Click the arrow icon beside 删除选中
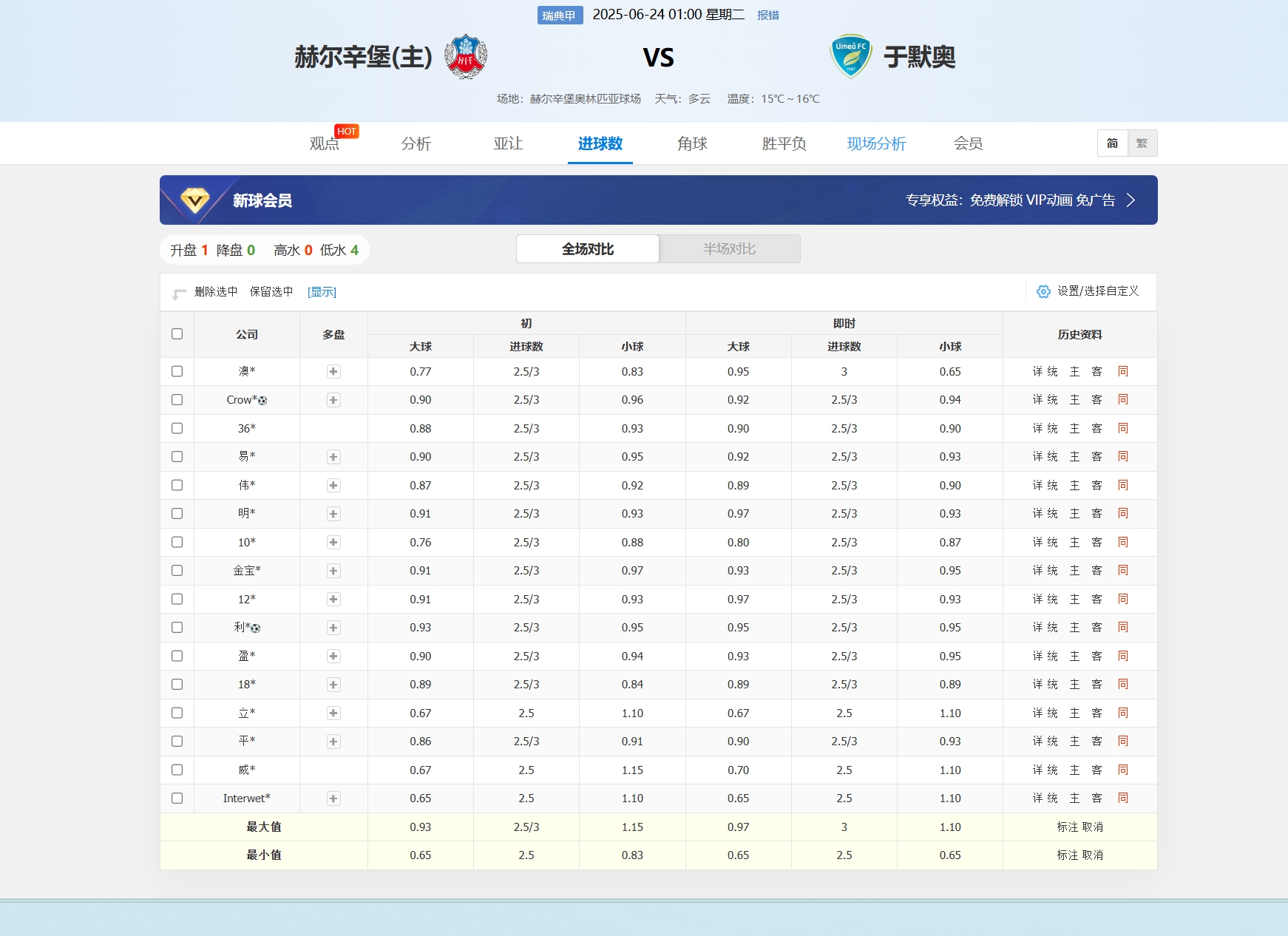Screen dimensions: 1288x936 pyautogui.click(x=179, y=294)
